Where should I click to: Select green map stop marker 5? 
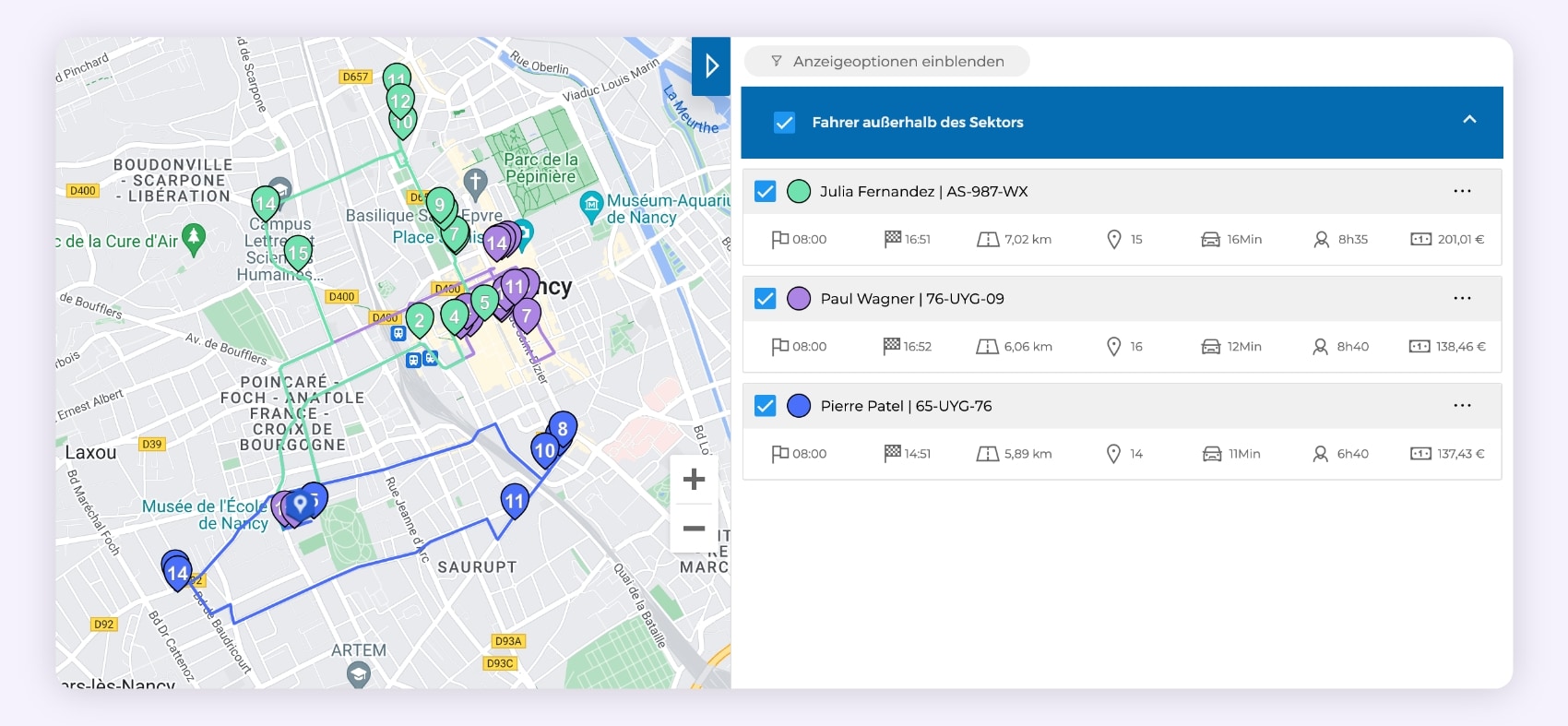484,302
